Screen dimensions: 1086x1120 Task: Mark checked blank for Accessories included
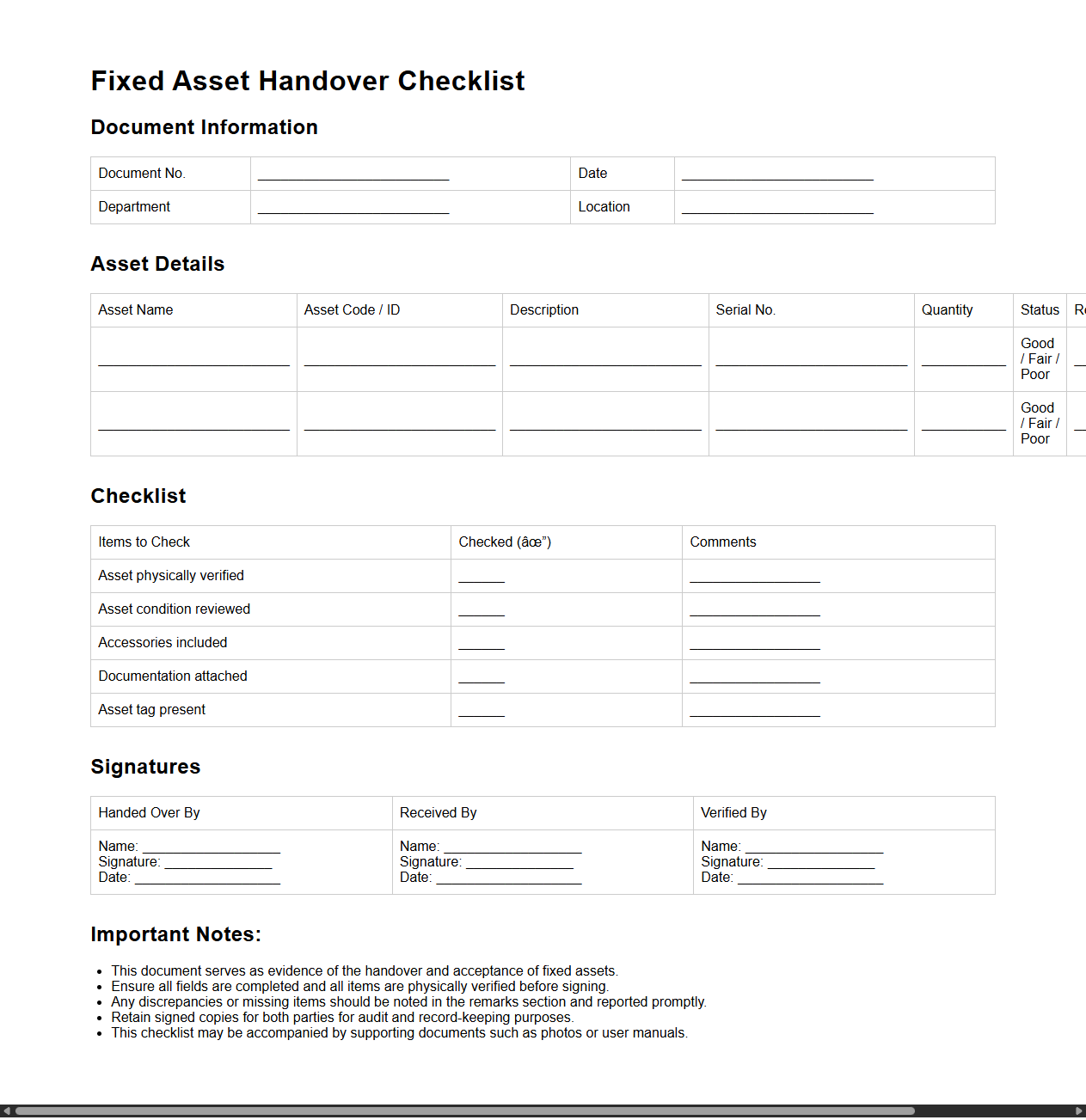[x=481, y=643]
